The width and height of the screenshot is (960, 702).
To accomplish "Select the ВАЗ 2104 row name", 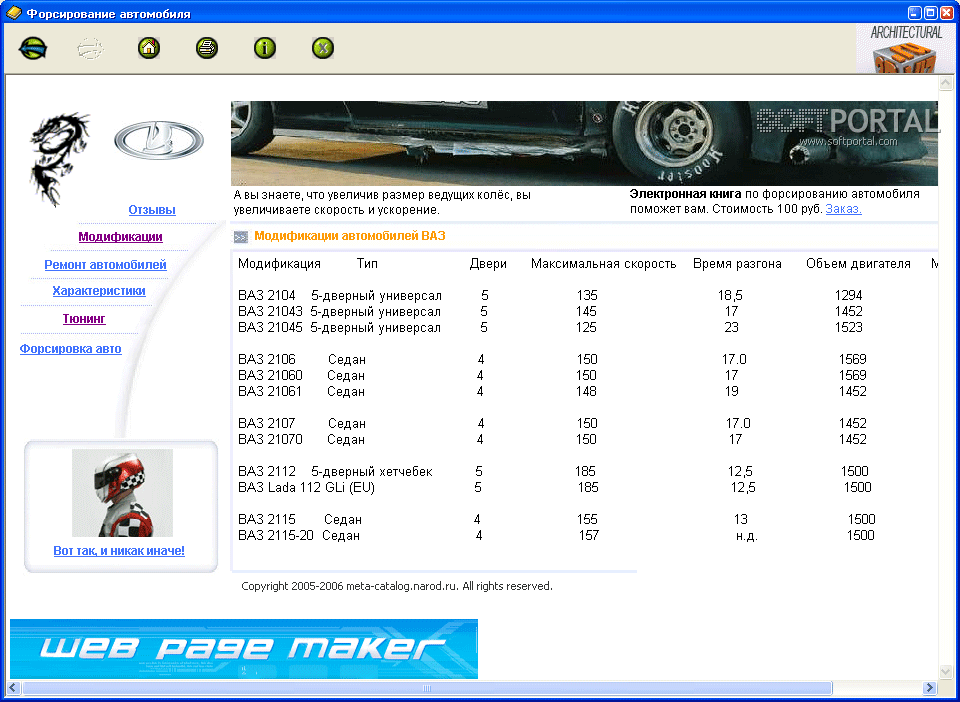I will coord(267,296).
